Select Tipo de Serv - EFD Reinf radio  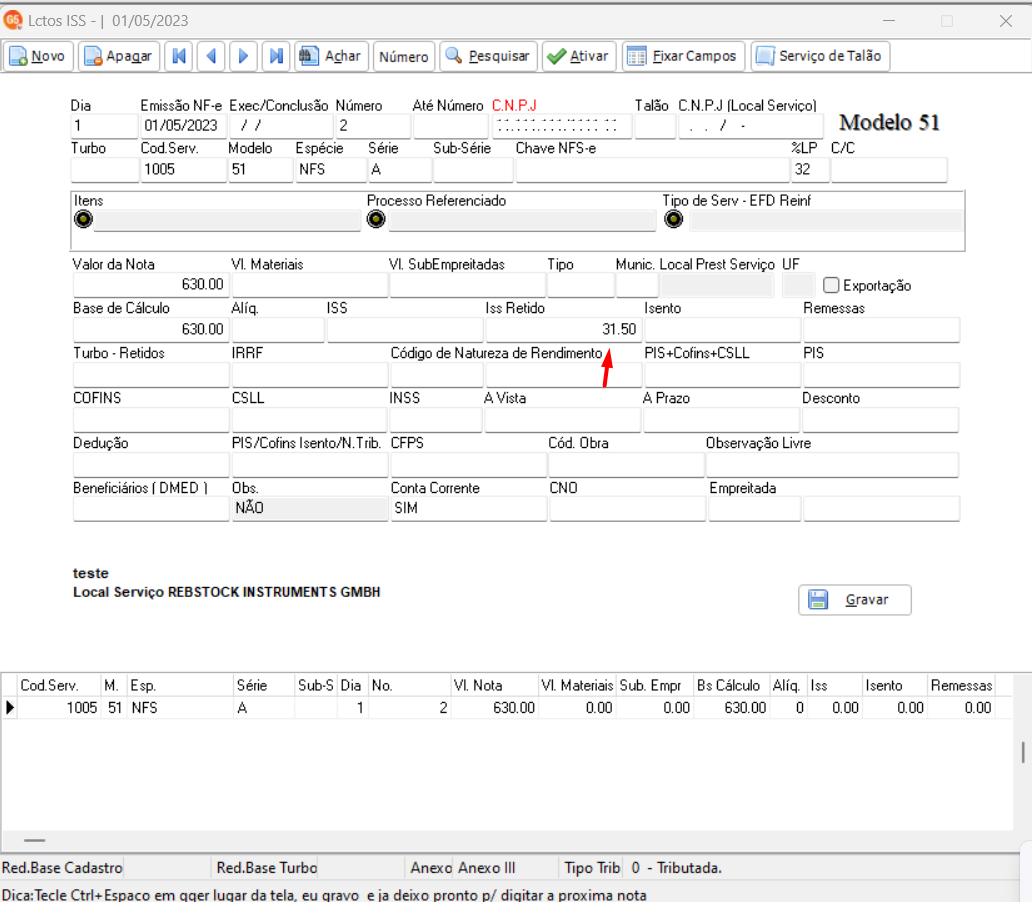673,219
